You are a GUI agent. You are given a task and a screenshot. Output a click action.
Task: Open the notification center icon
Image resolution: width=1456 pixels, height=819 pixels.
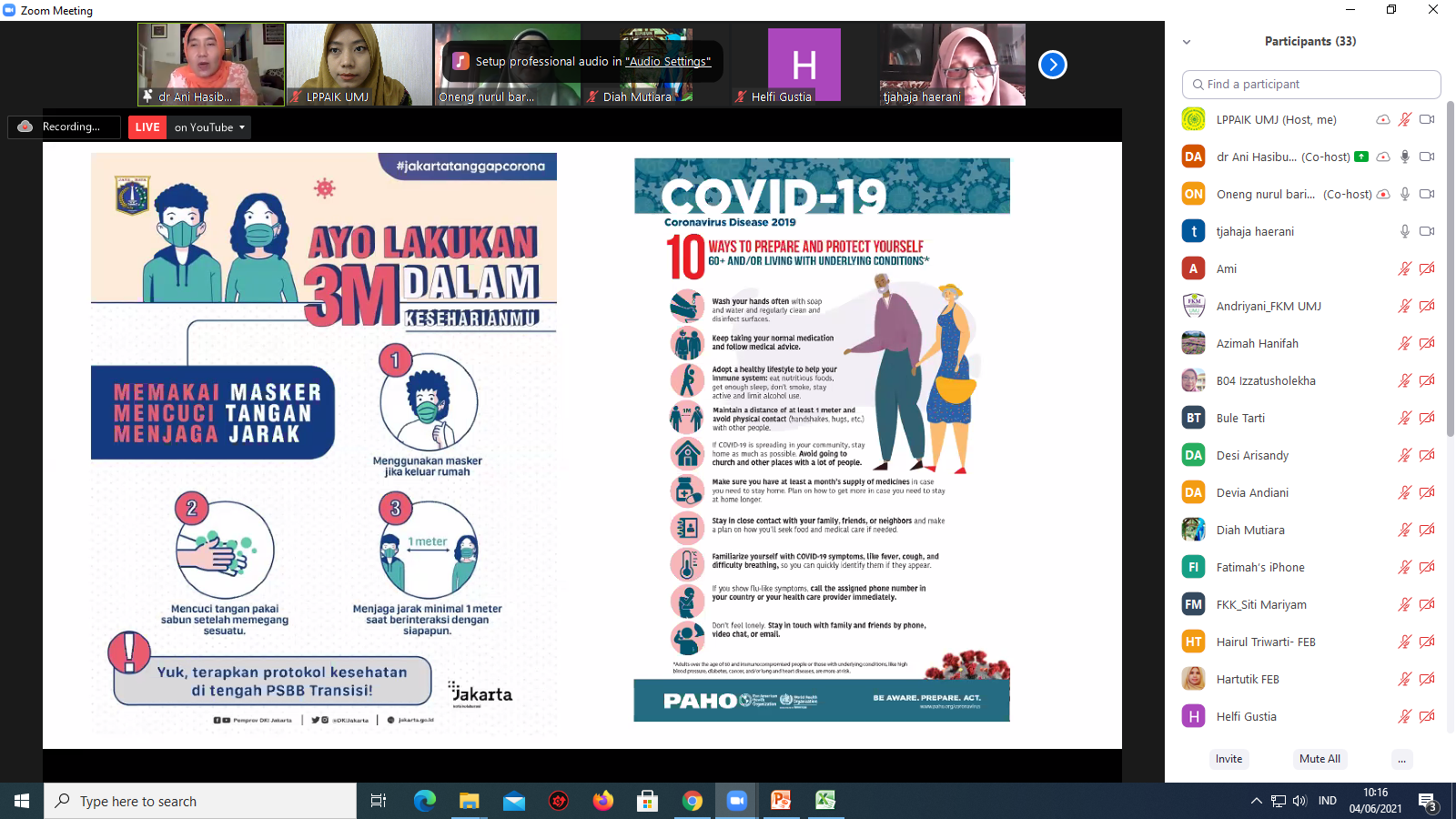pos(1428,801)
